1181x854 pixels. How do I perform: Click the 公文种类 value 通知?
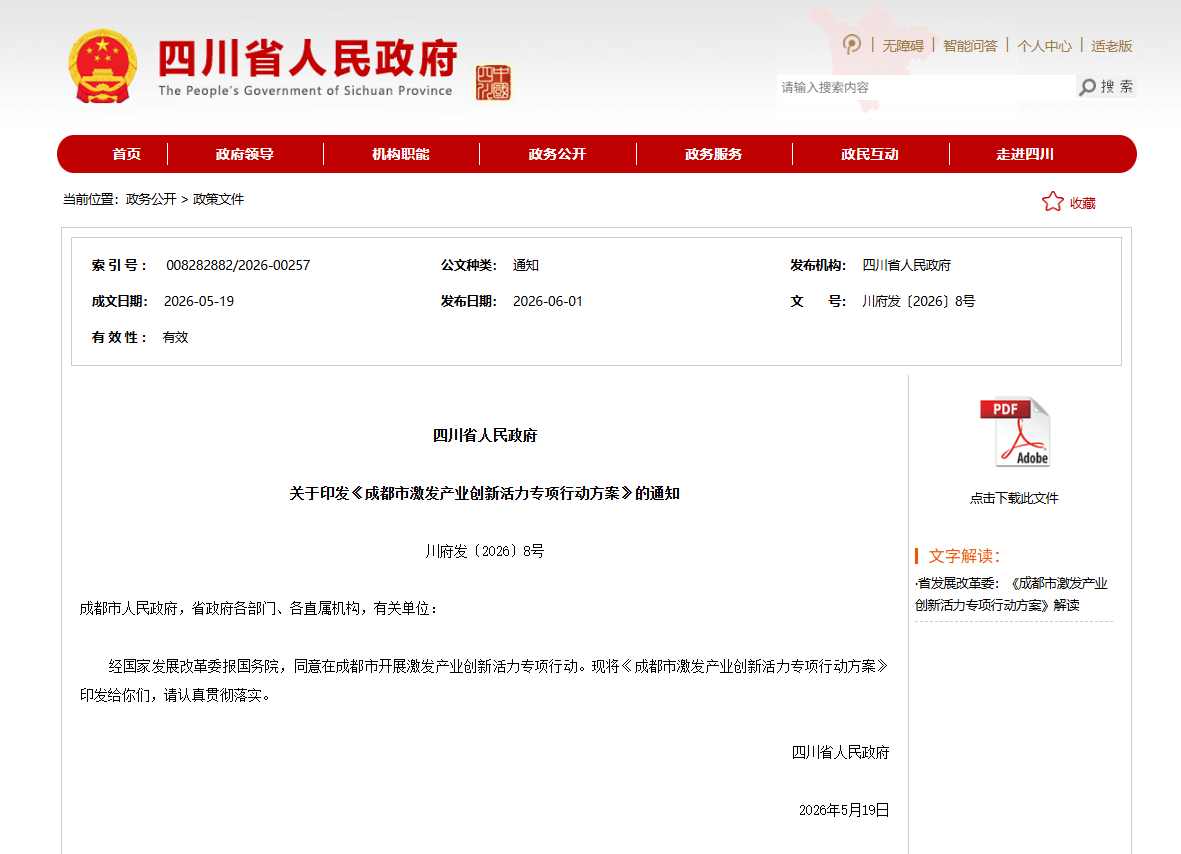point(526,265)
